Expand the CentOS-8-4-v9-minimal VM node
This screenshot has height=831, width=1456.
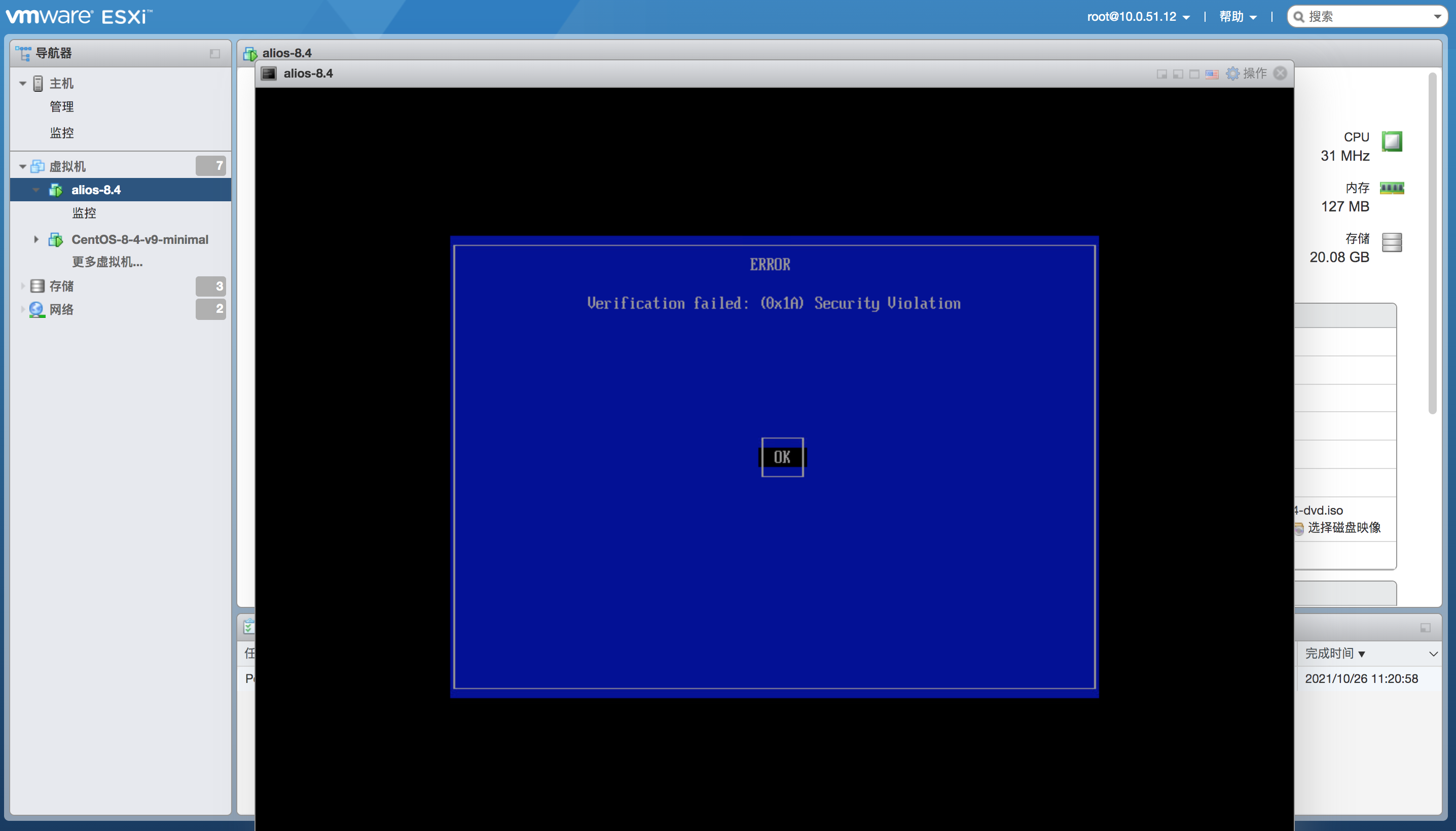(x=36, y=240)
